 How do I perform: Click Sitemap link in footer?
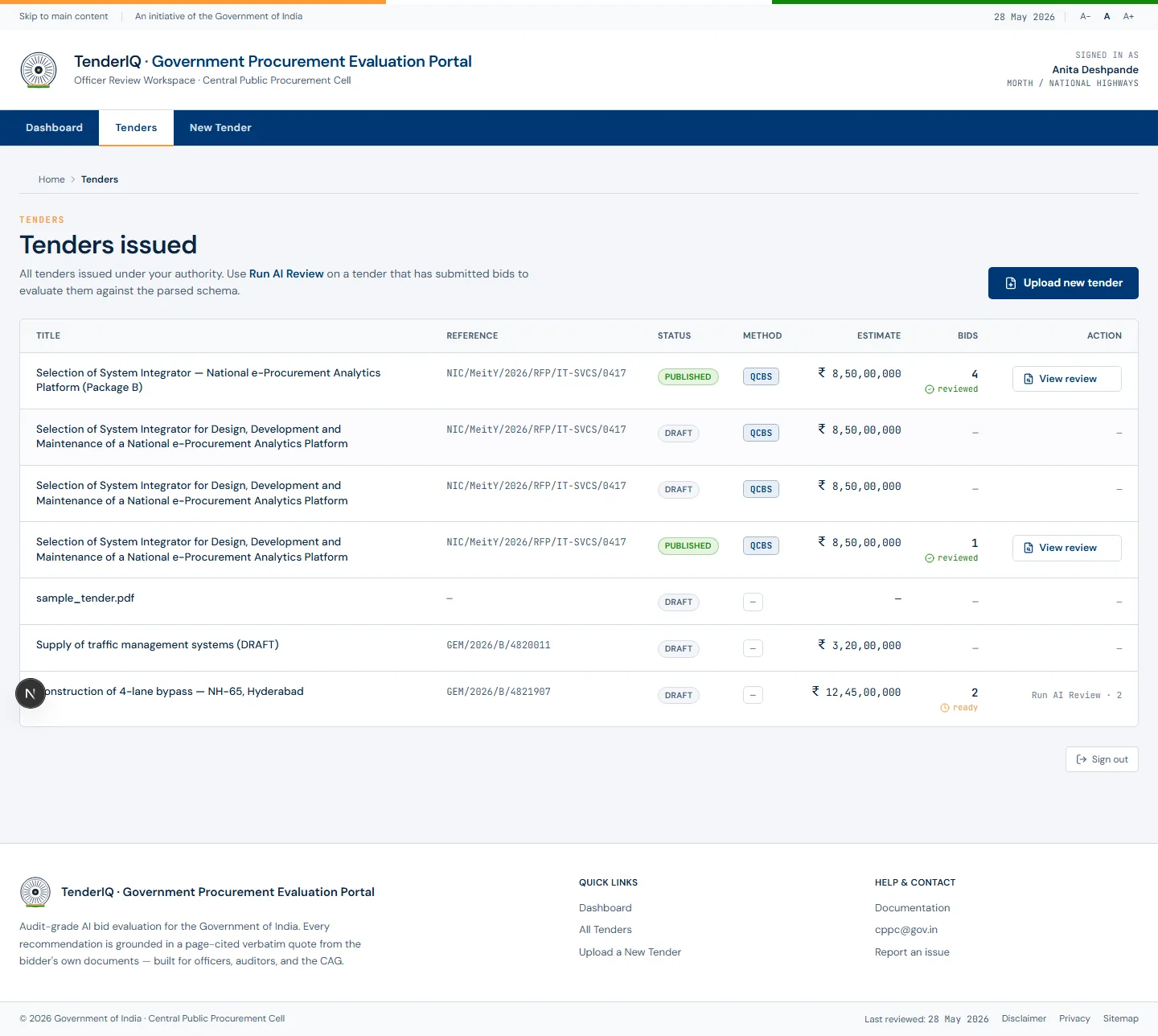pos(1120,1018)
